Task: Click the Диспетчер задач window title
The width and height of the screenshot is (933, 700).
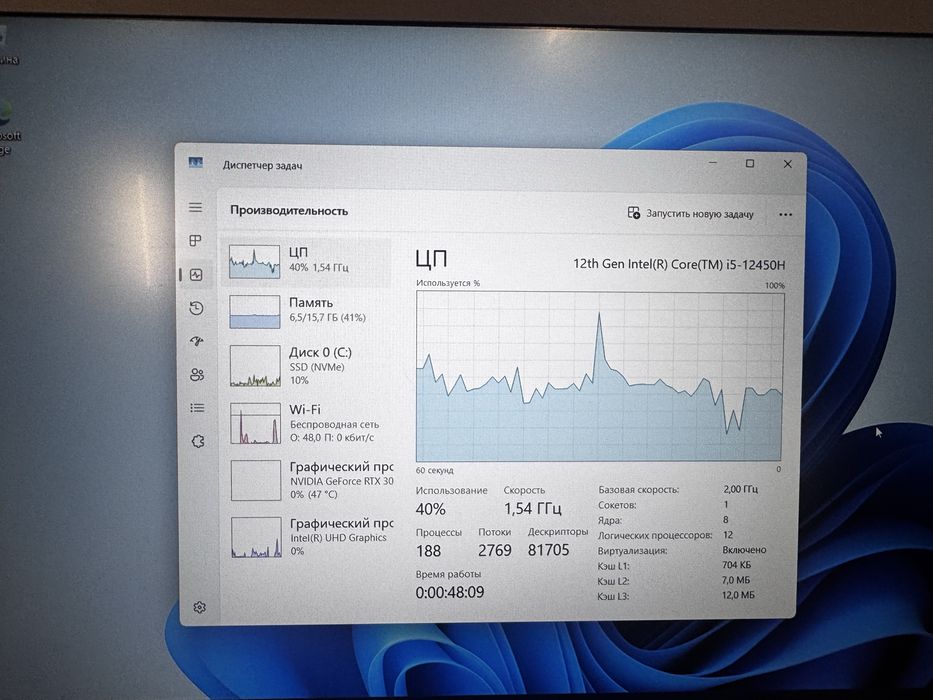Action: pos(262,165)
